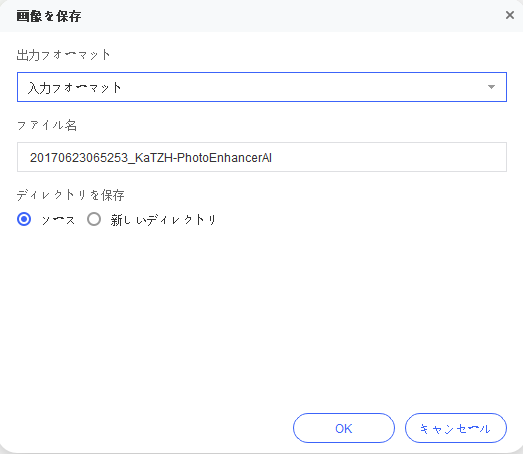The width and height of the screenshot is (523, 454).
Task: Click the 20170623065253_KaTZH-PhotoEnhancerAI filename text
Action: [151, 157]
